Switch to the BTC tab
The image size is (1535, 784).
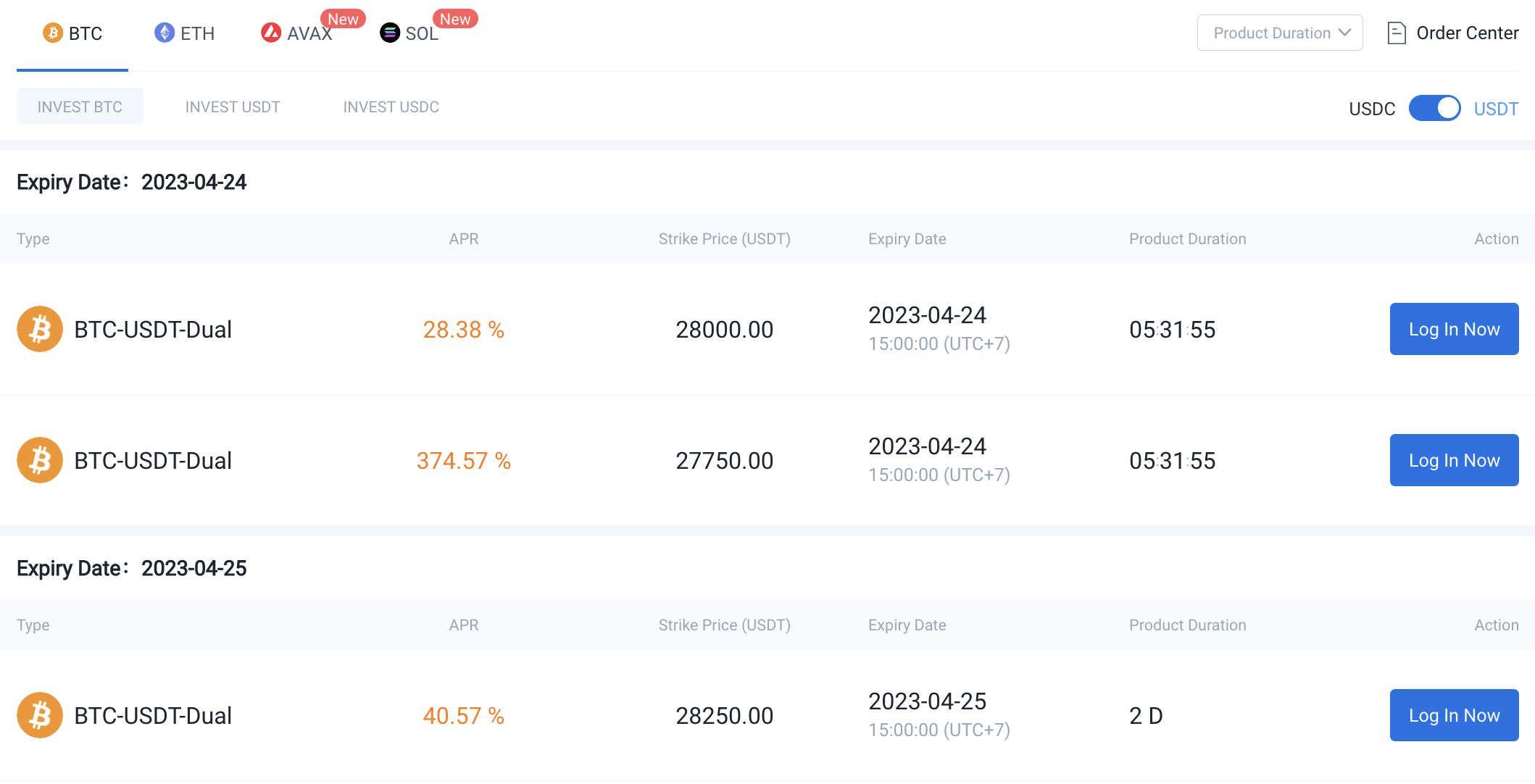pyautogui.click(x=72, y=33)
